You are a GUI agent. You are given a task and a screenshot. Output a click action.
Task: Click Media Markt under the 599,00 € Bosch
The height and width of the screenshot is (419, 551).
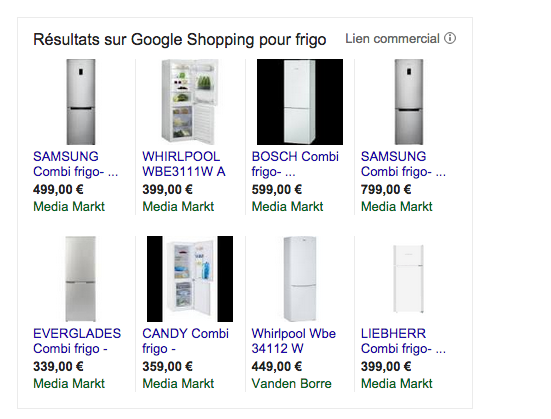287,207
